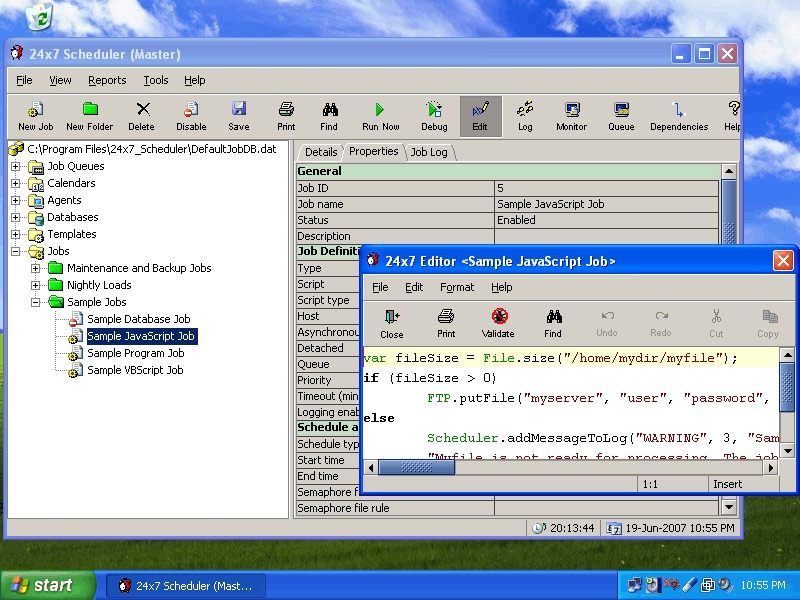This screenshot has height=600, width=800.
Task: Click 24x7 Scheduler taskbar button
Action: click(x=186, y=586)
